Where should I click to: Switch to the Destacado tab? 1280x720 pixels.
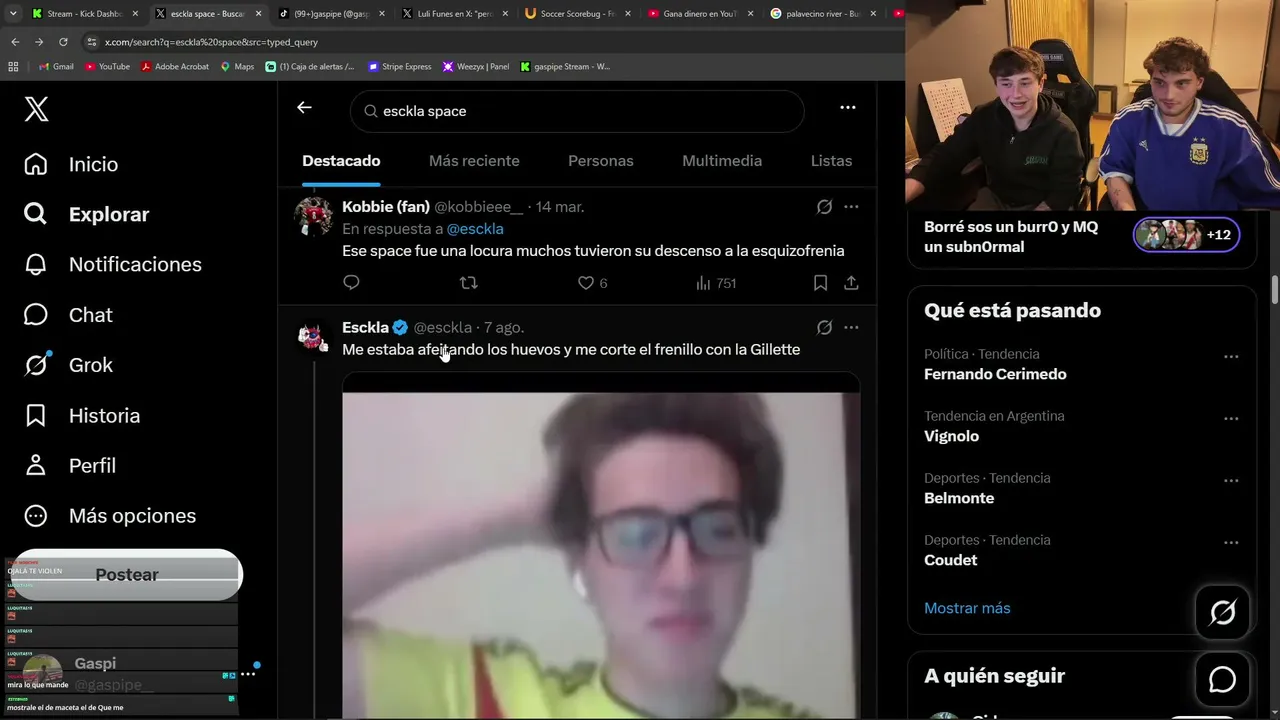pyautogui.click(x=341, y=161)
